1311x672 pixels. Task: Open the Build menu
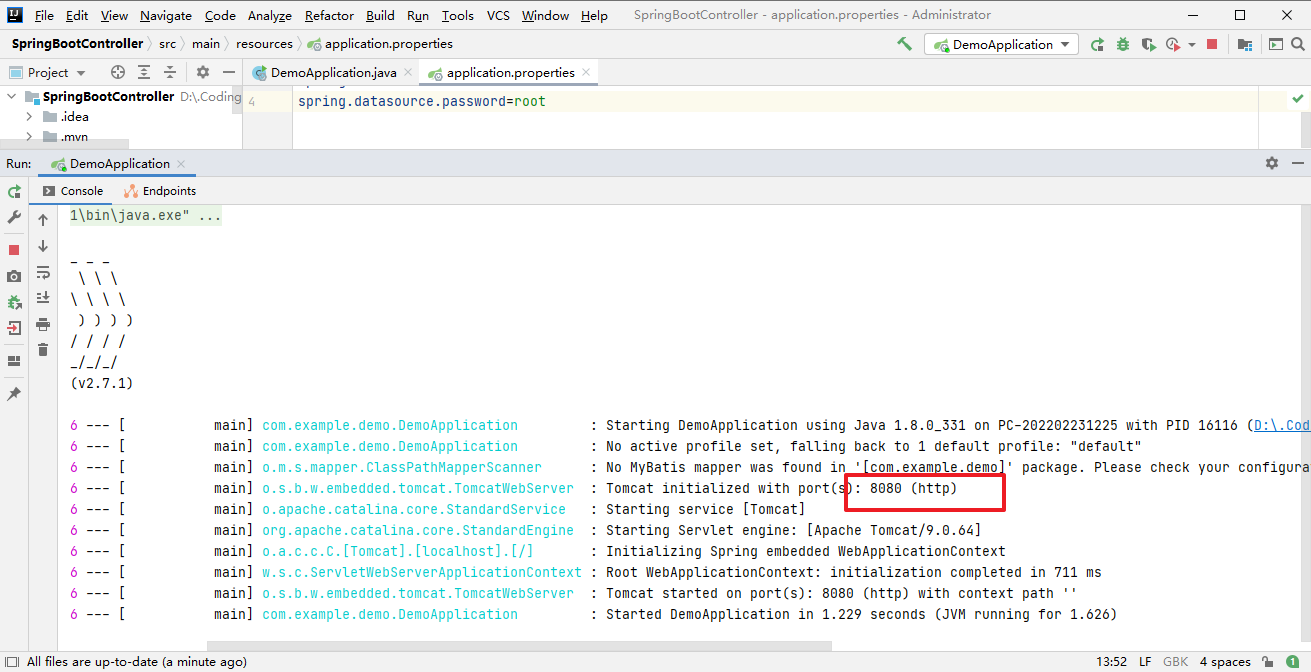click(380, 15)
